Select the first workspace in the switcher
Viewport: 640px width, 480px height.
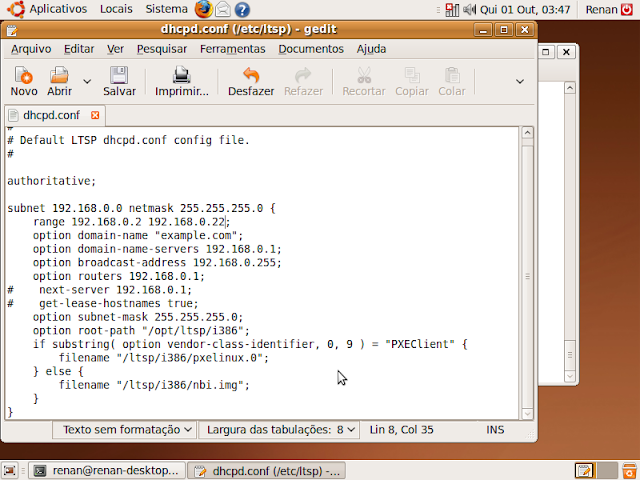tap(584, 471)
